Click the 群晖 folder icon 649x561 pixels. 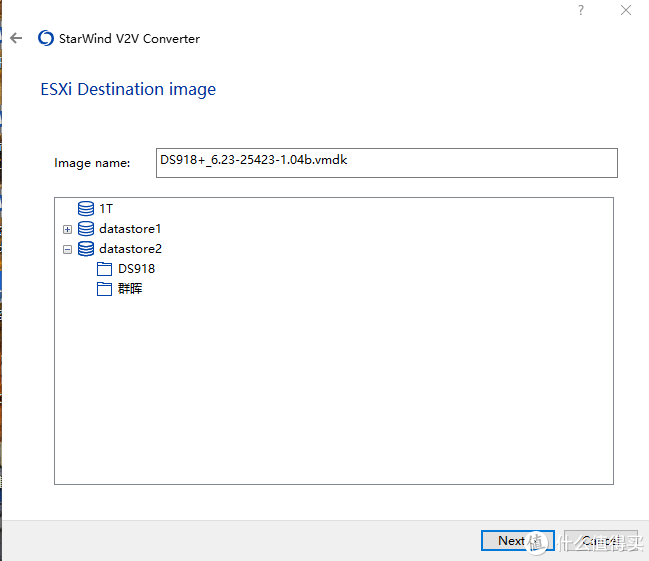click(104, 289)
